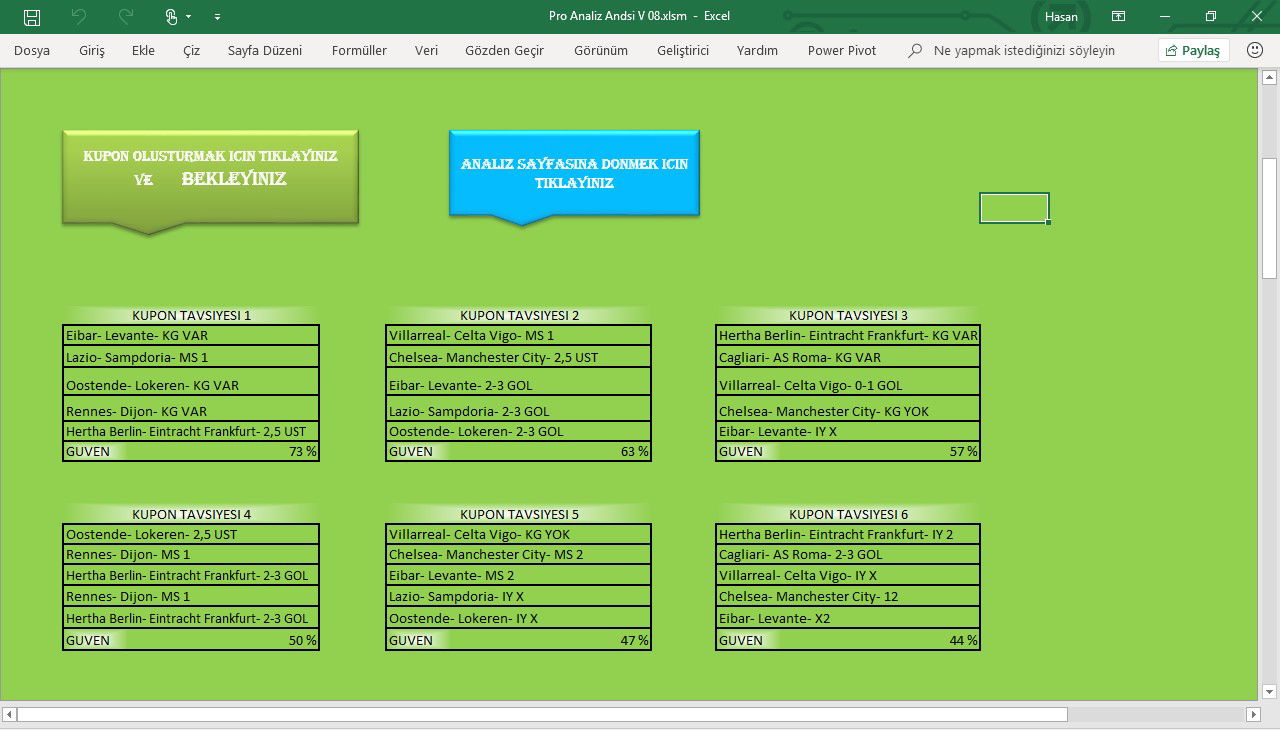Open the Power Pivot tab
This screenshot has height=730, width=1280.
pyautogui.click(x=842, y=50)
